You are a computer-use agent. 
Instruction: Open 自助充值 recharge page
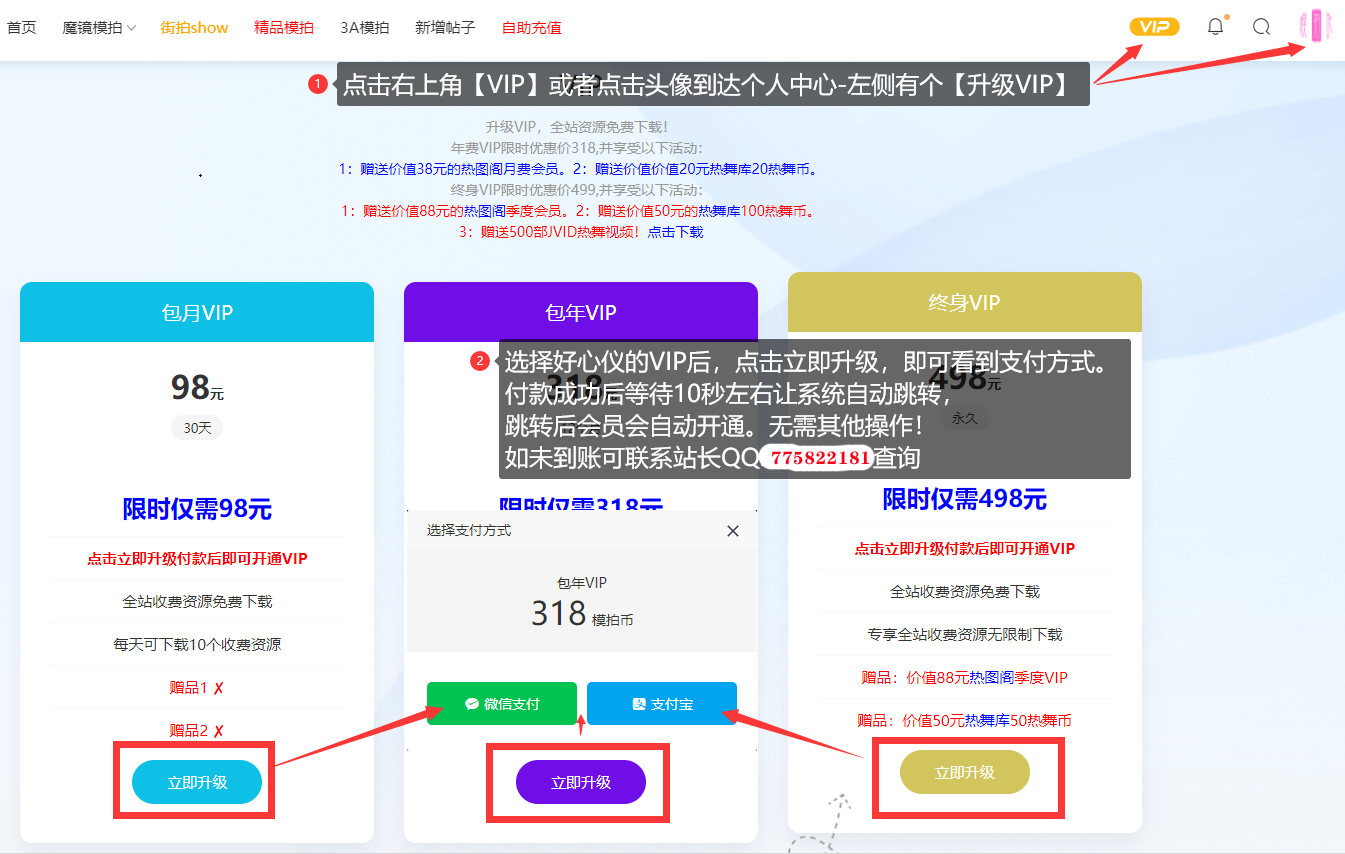[531, 28]
